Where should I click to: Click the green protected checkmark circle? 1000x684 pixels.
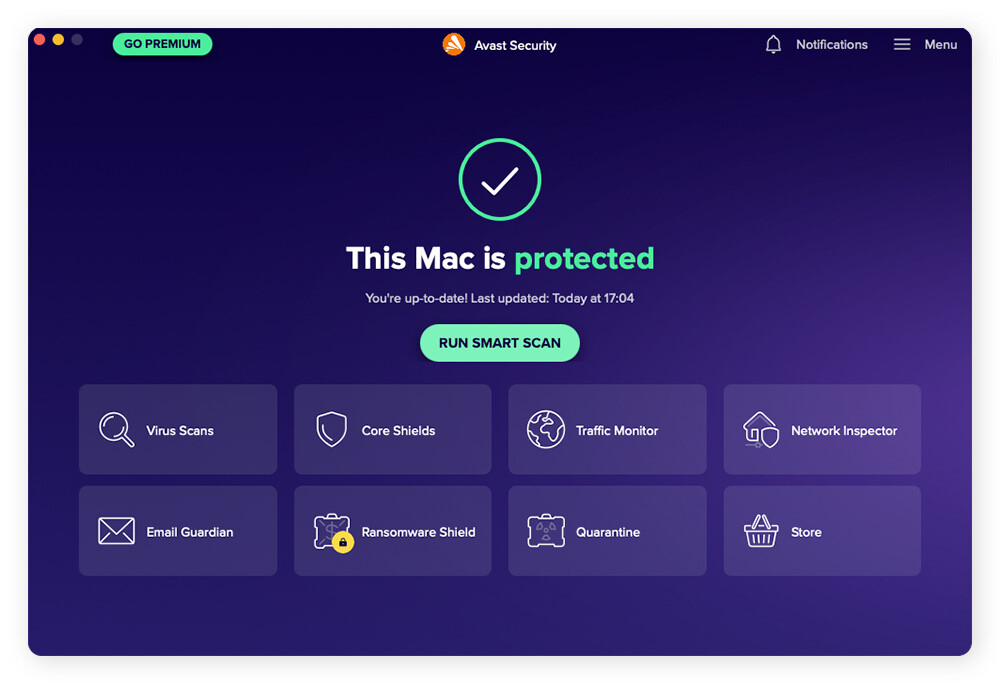(500, 180)
